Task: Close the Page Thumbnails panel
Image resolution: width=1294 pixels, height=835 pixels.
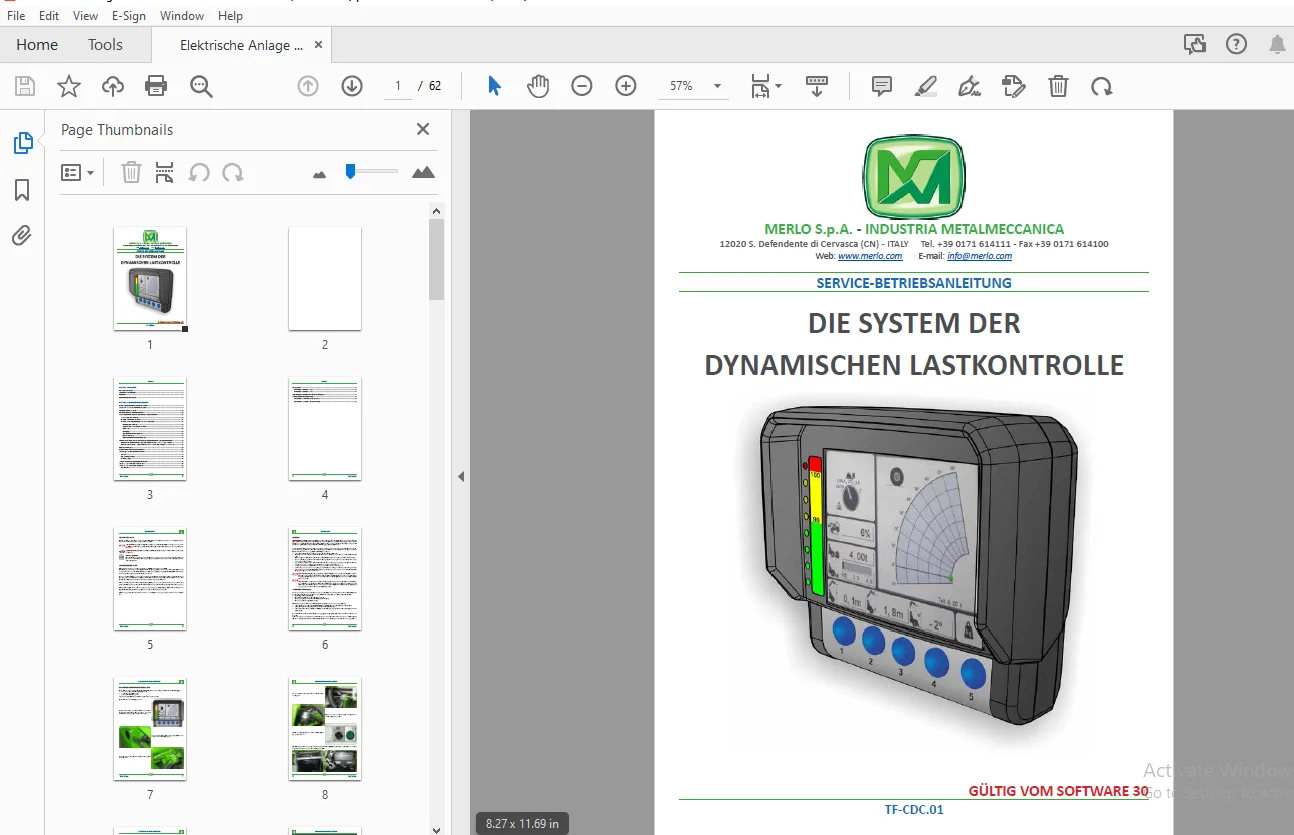Action: tap(423, 129)
